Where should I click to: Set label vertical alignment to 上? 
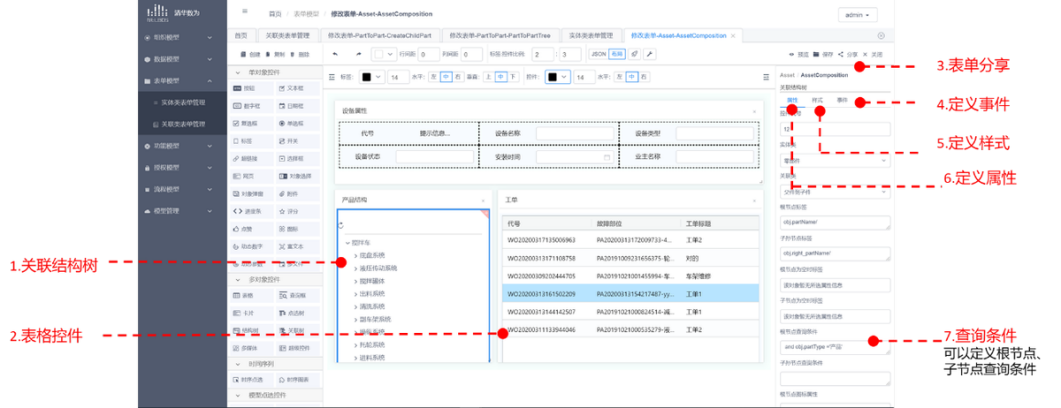point(488,77)
